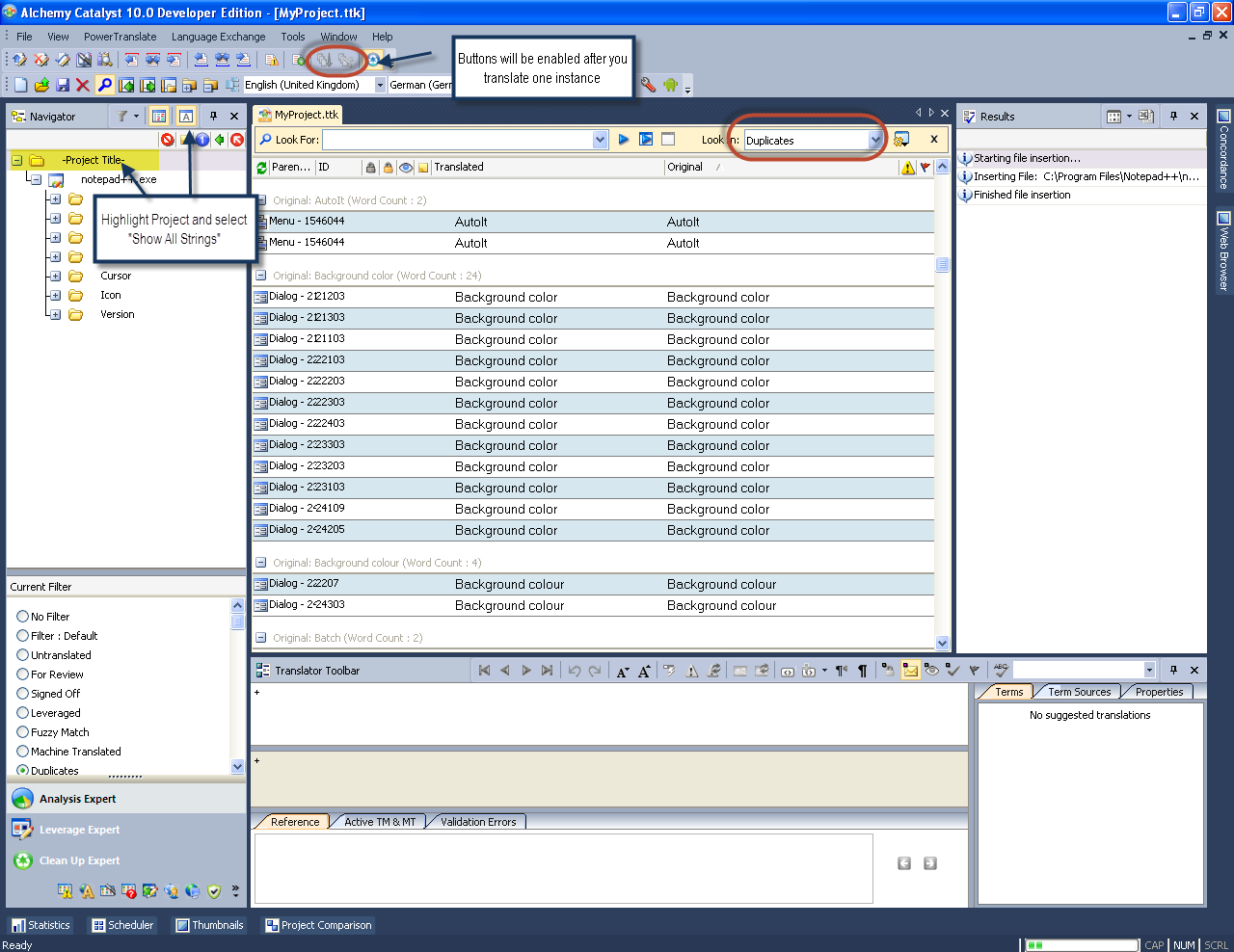Click the green Android icon
The width and height of the screenshot is (1234, 952).
pos(671,85)
